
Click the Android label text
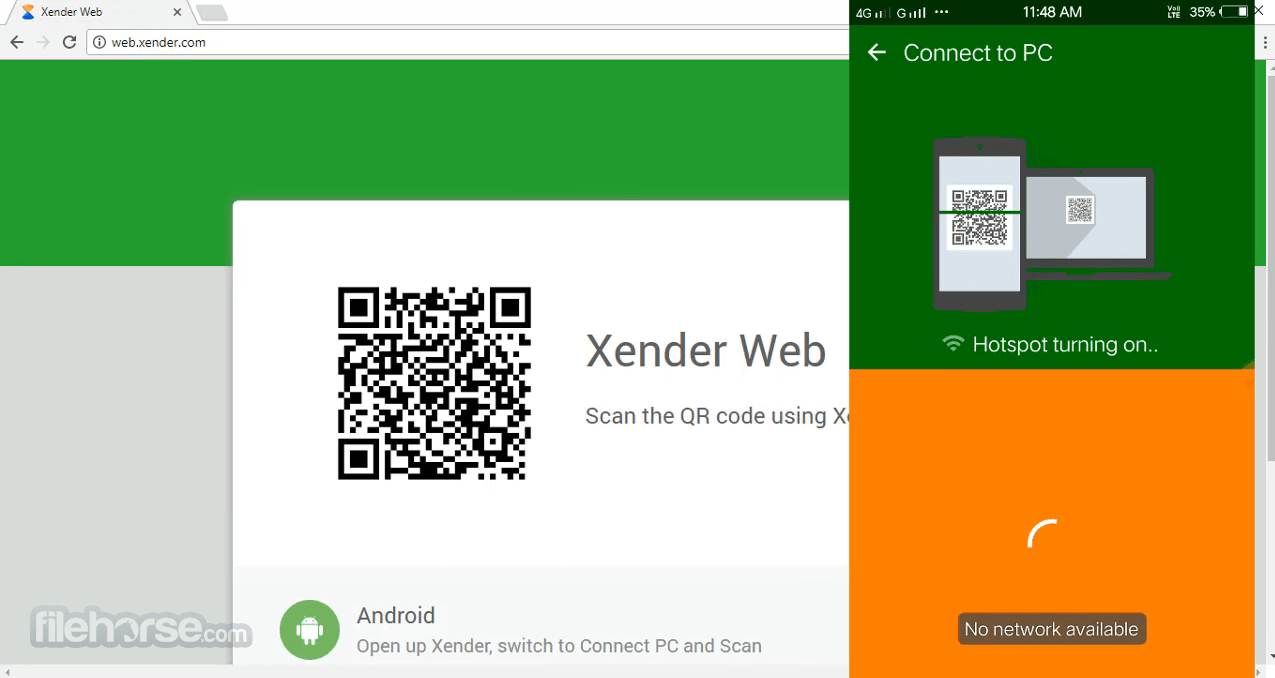(396, 615)
